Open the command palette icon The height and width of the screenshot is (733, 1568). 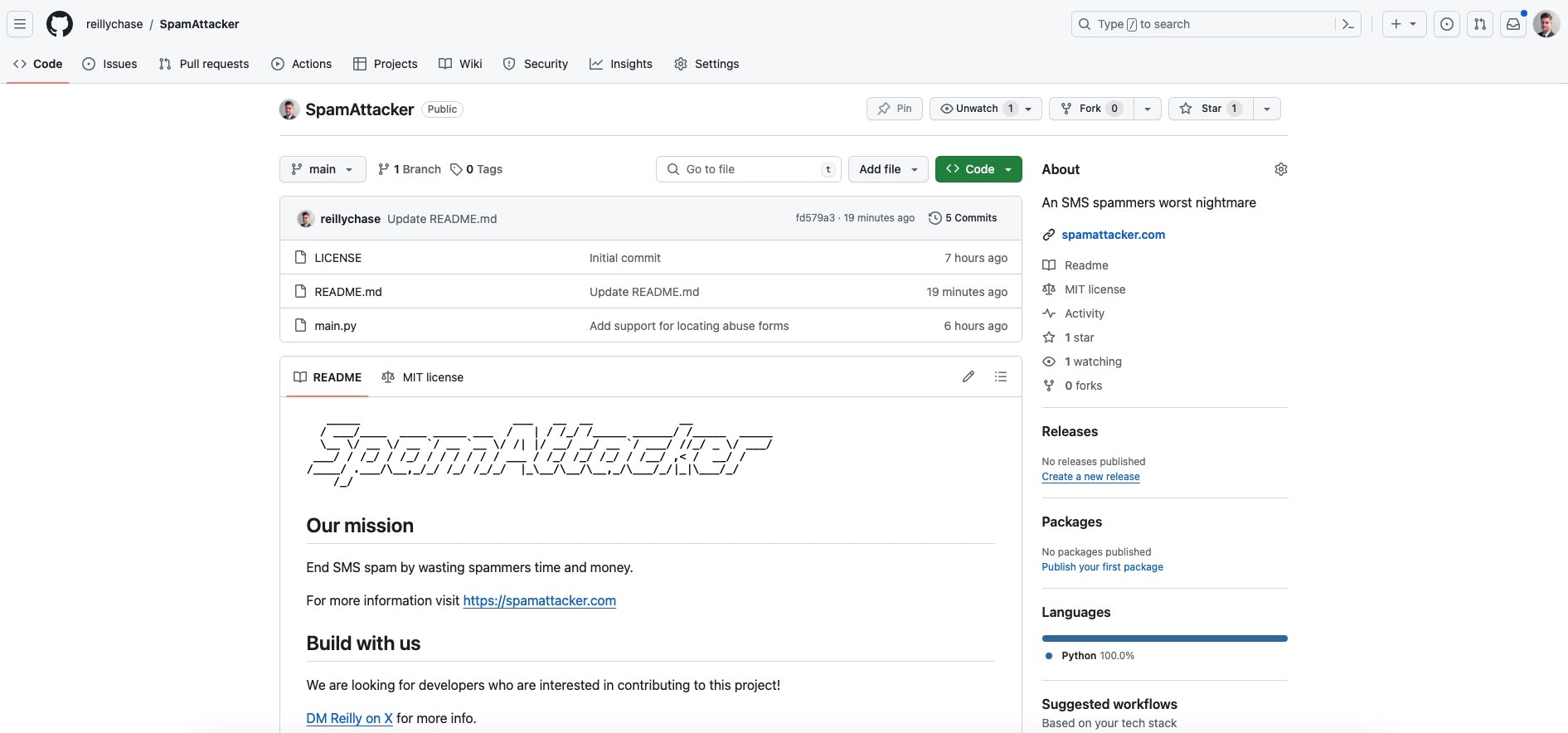click(x=1348, y=24)
